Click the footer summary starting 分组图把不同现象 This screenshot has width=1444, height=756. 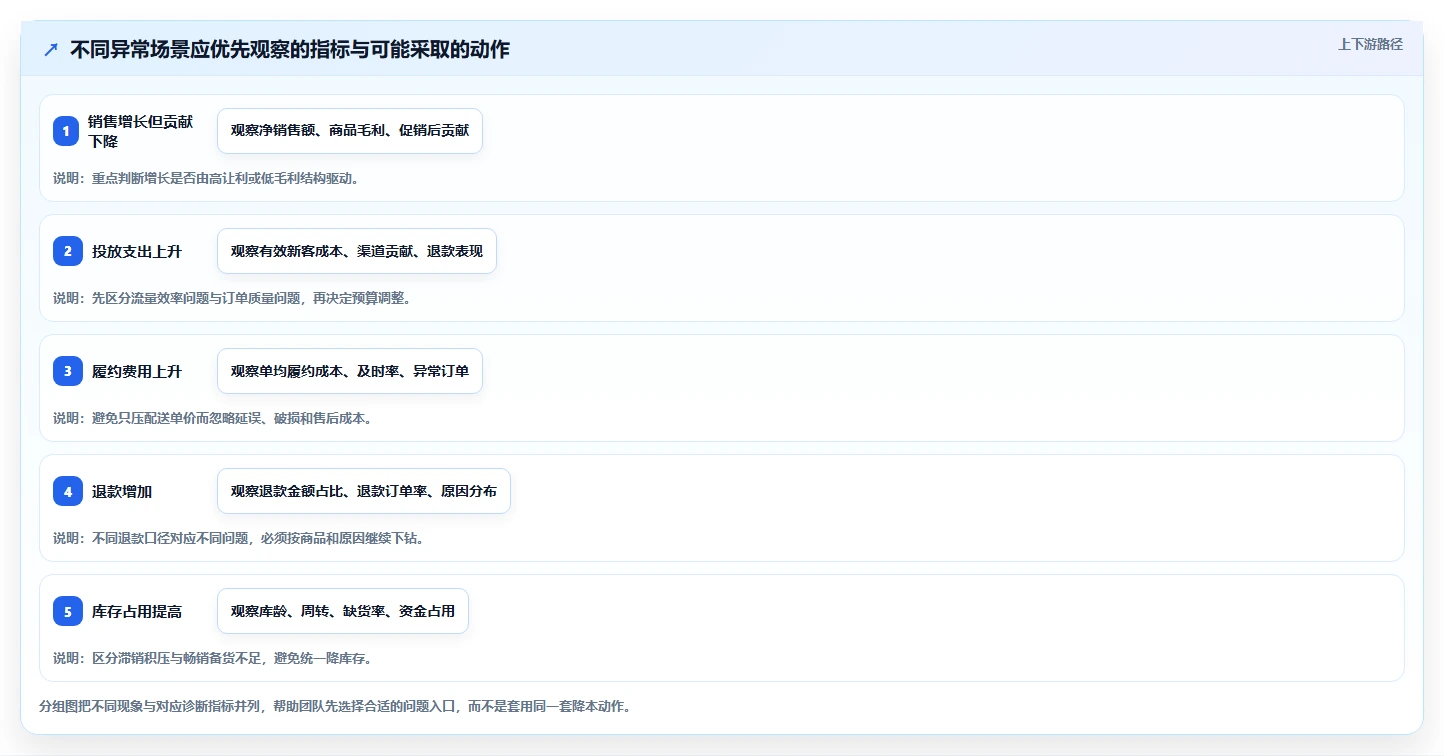tap(335, 706)
